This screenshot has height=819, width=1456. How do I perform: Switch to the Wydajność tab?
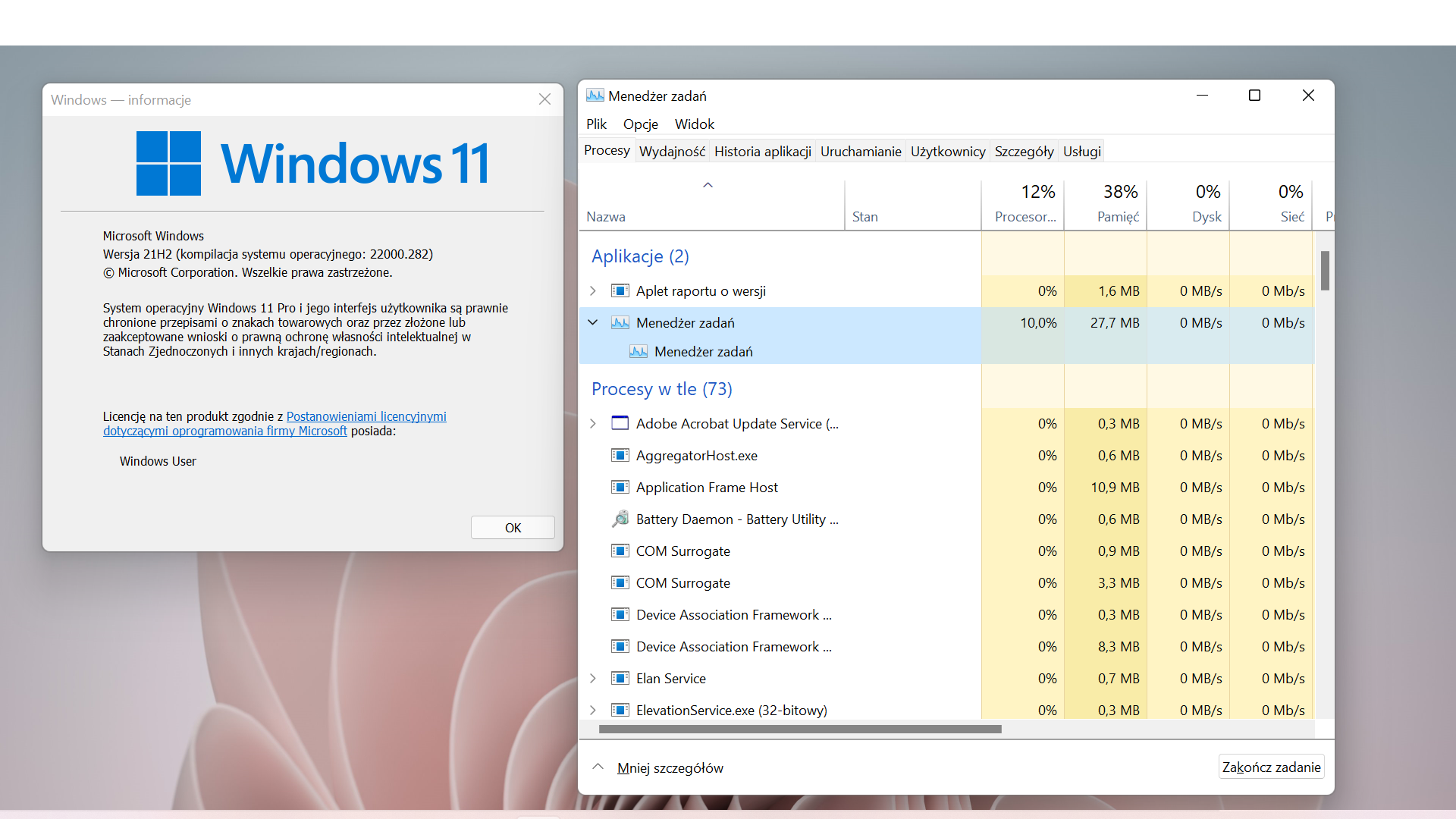click(672, 152)
